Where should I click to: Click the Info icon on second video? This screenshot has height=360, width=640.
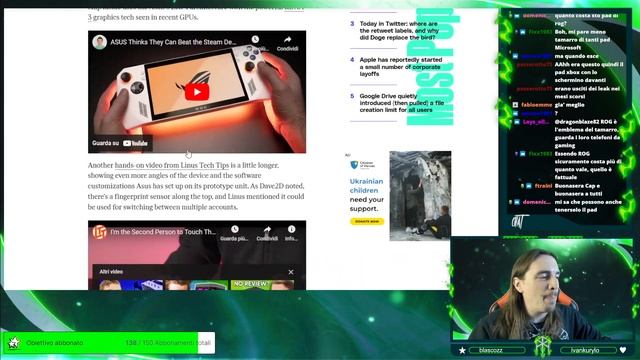pos(291,229)
